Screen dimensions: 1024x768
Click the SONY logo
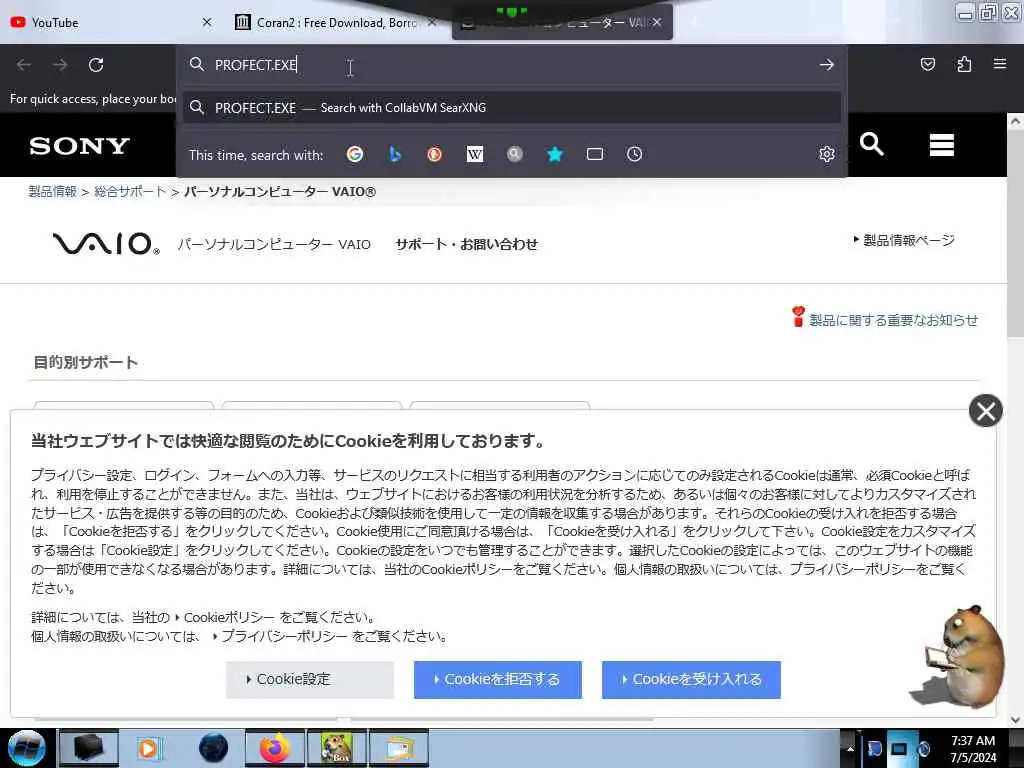click(79, 146)
